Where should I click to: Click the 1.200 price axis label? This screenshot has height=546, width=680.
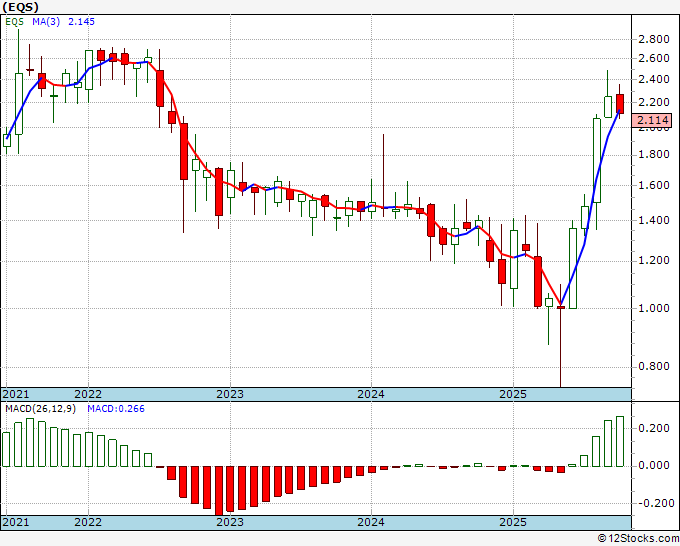point(654,260)
